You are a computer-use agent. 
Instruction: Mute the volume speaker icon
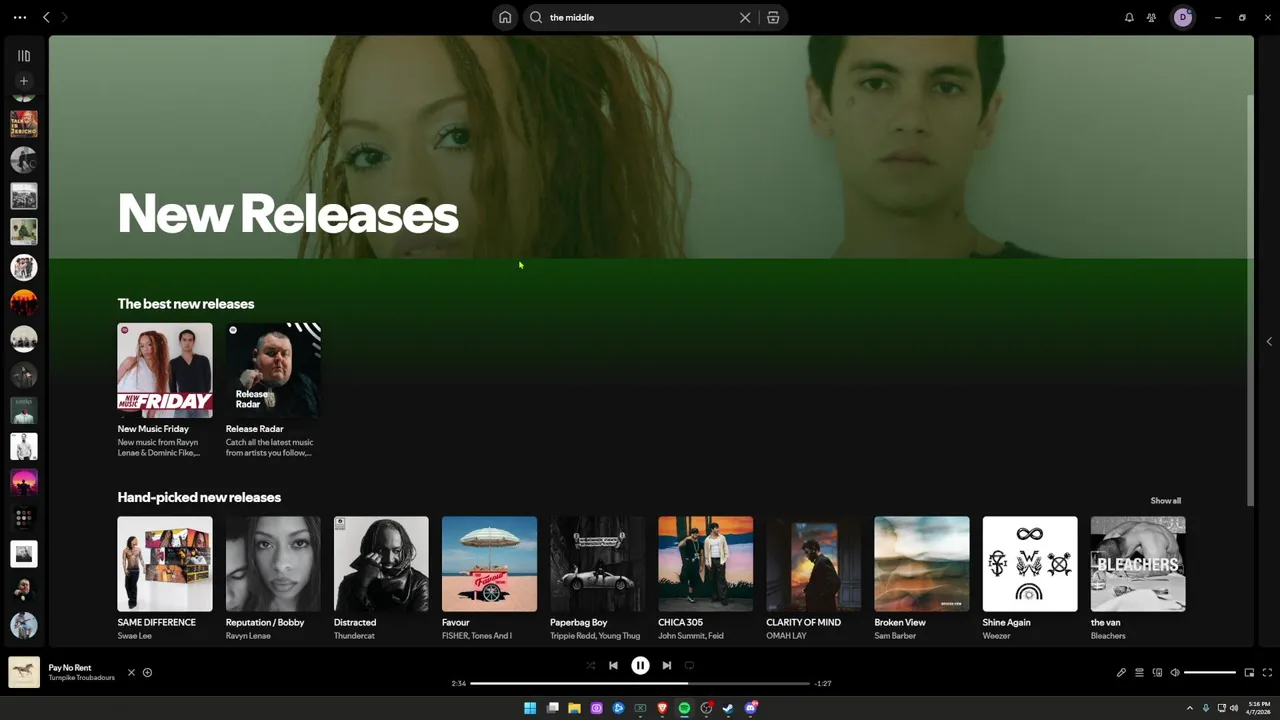click(1175, 672)
